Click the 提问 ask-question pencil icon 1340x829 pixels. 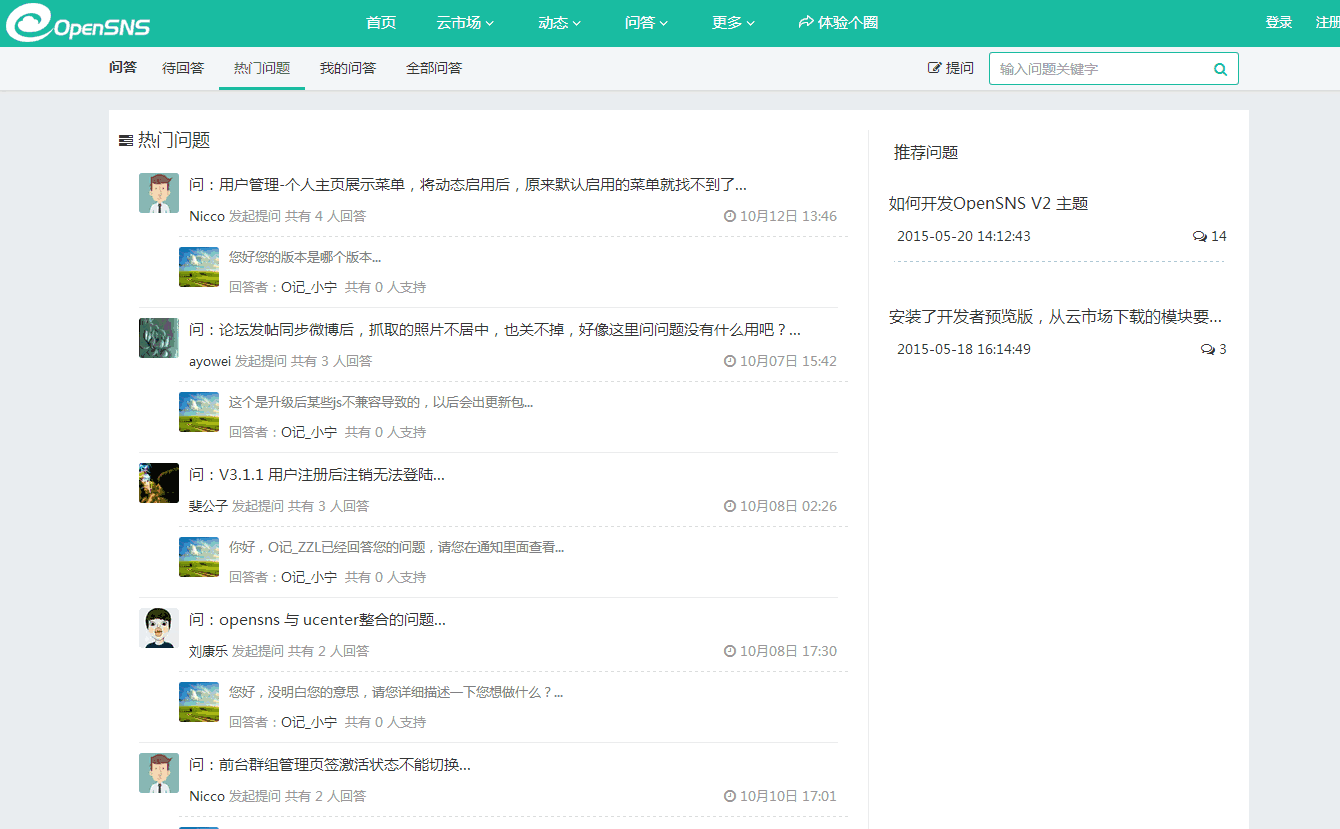(935, 68)
